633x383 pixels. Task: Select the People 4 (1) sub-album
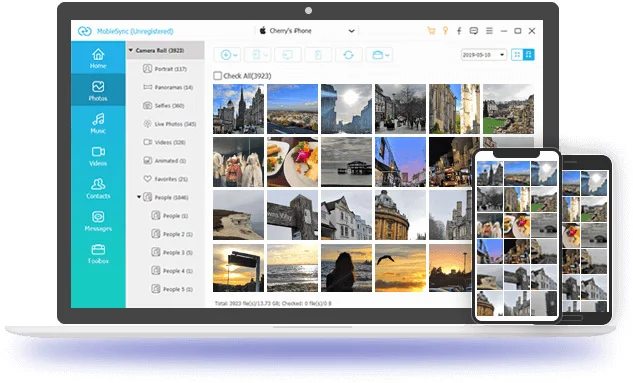[x=172, y=271]
